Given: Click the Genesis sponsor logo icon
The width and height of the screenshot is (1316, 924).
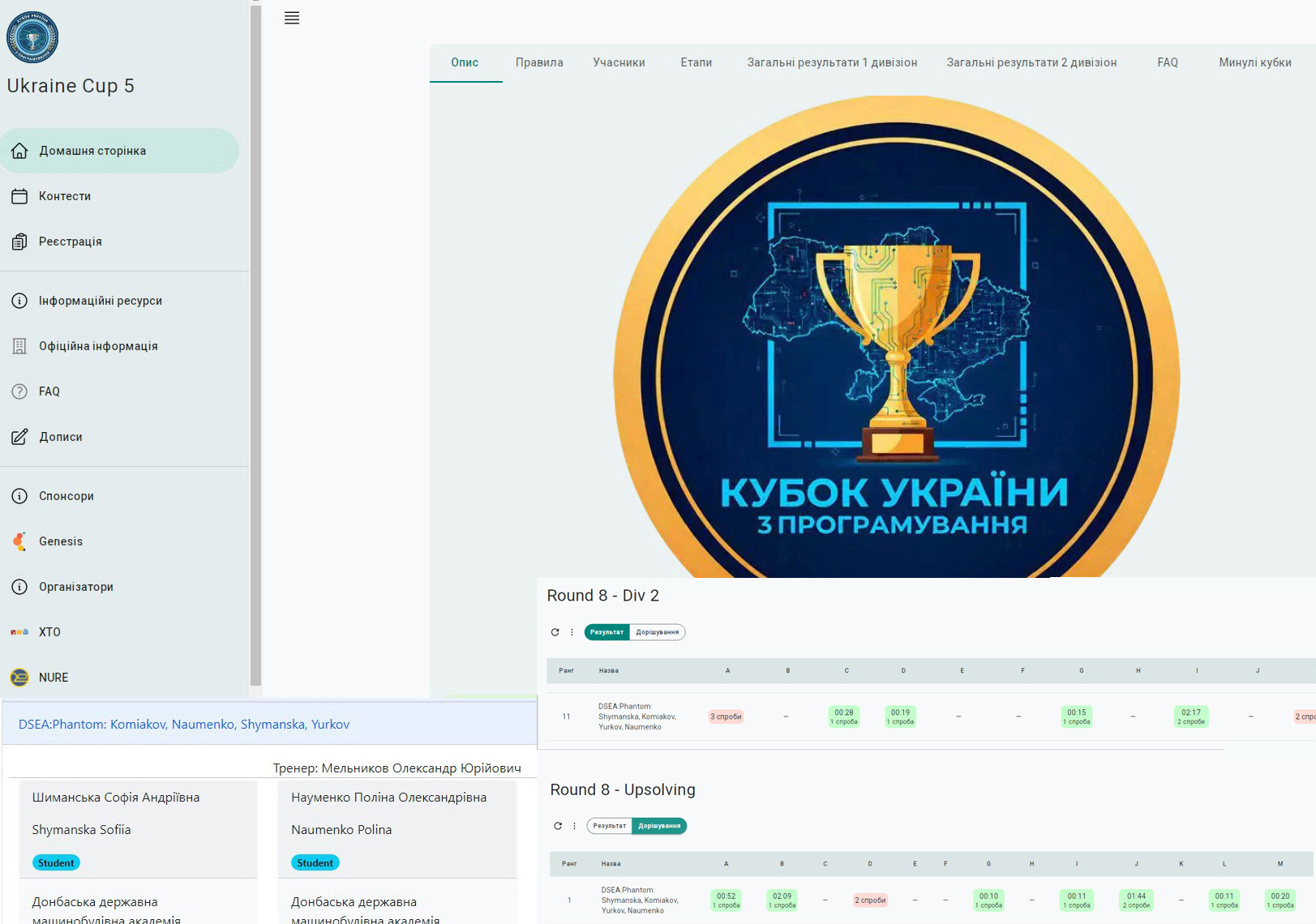Looking at the screenshot, I should 19,541.
